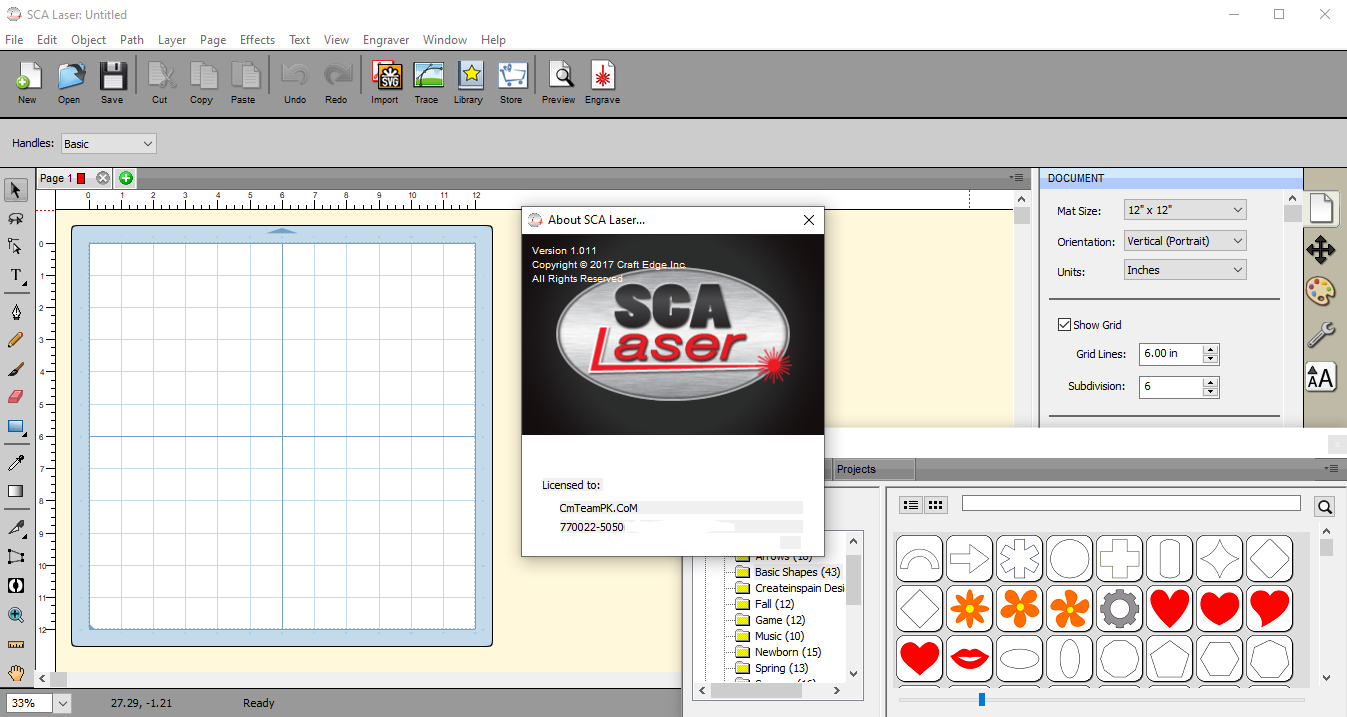Viewport: 1347px width, 717px height.
Task: Select the arrow selection tool
Action: click(x=16, y=190)
